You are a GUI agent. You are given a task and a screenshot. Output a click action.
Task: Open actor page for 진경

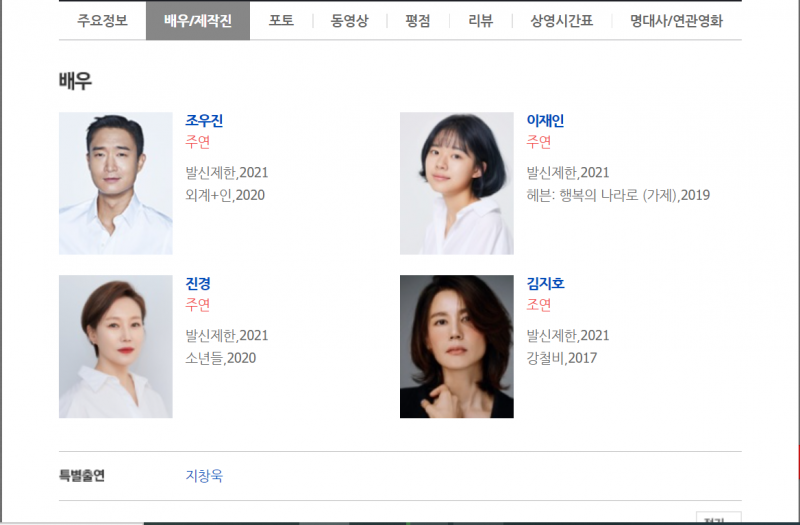tap(198, 283)
